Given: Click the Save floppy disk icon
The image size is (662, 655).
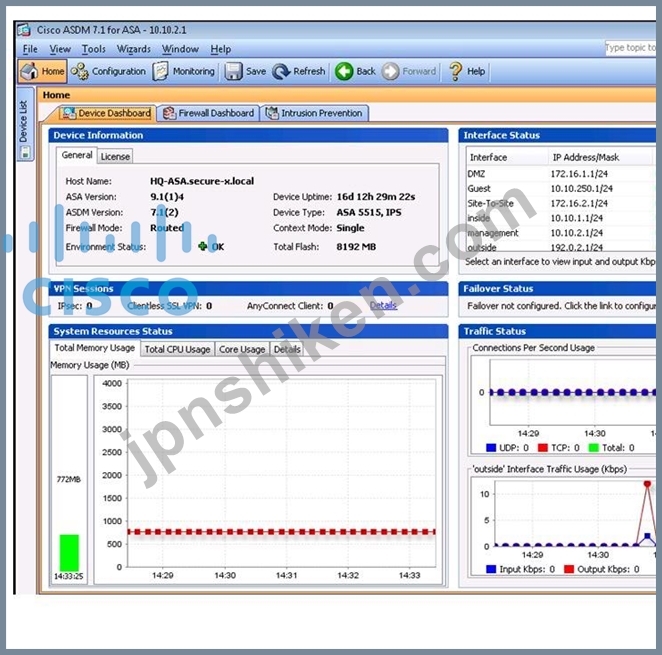Looking at the screenshot, I should coord(233,71).
